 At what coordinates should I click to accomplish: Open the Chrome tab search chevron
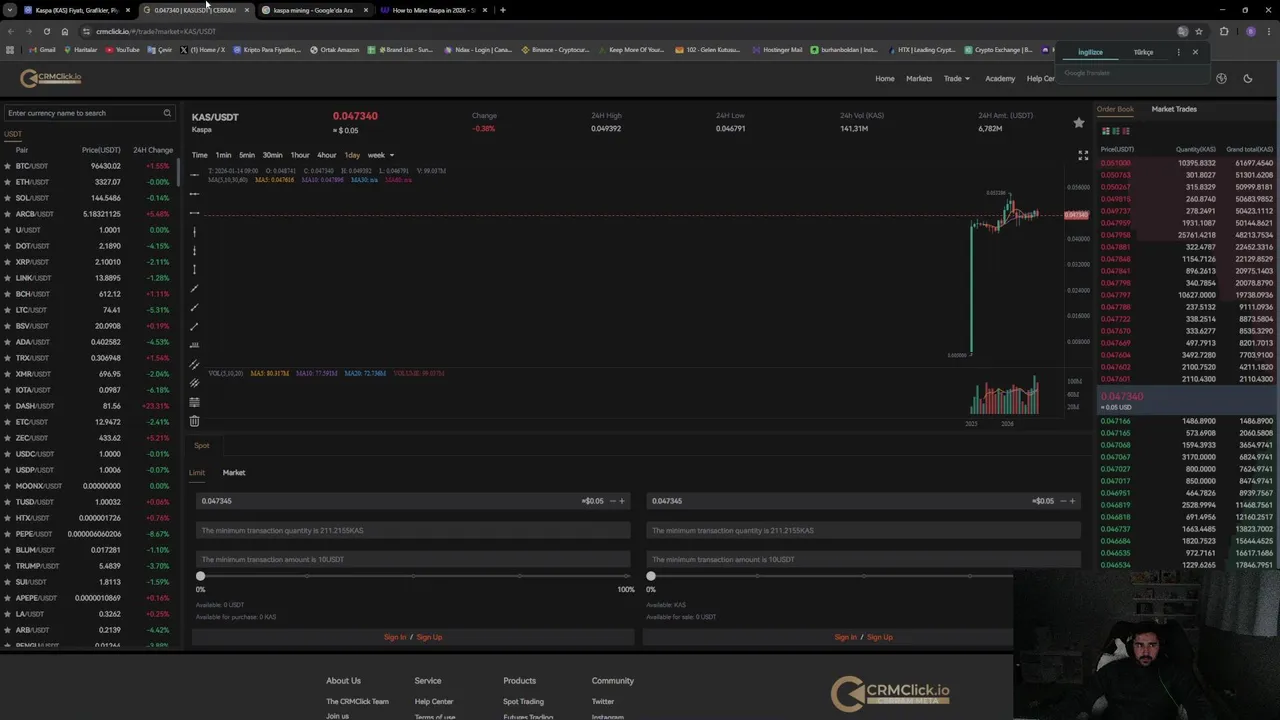(x=10, y=10)
